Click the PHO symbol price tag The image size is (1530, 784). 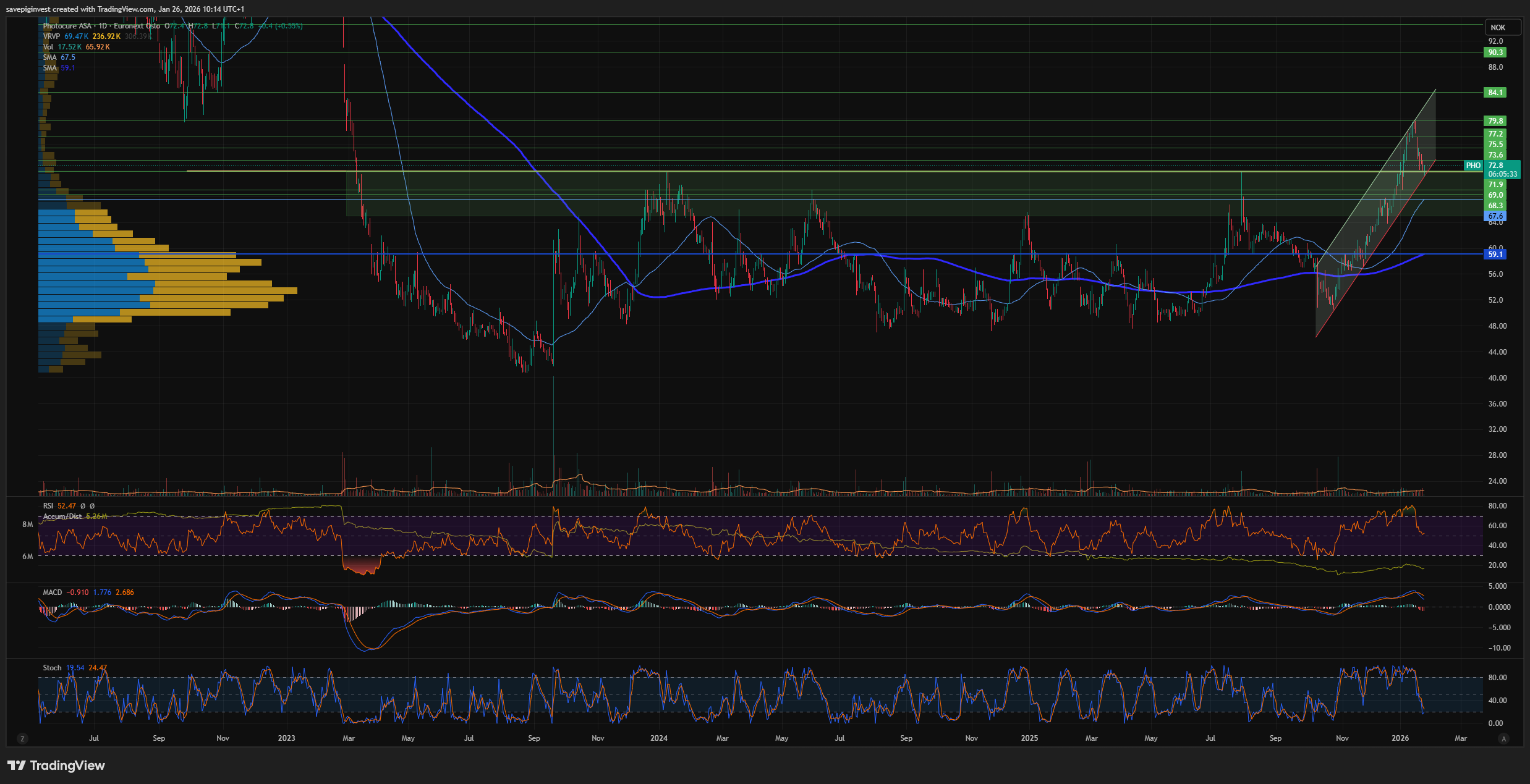tap(1473, 166)
